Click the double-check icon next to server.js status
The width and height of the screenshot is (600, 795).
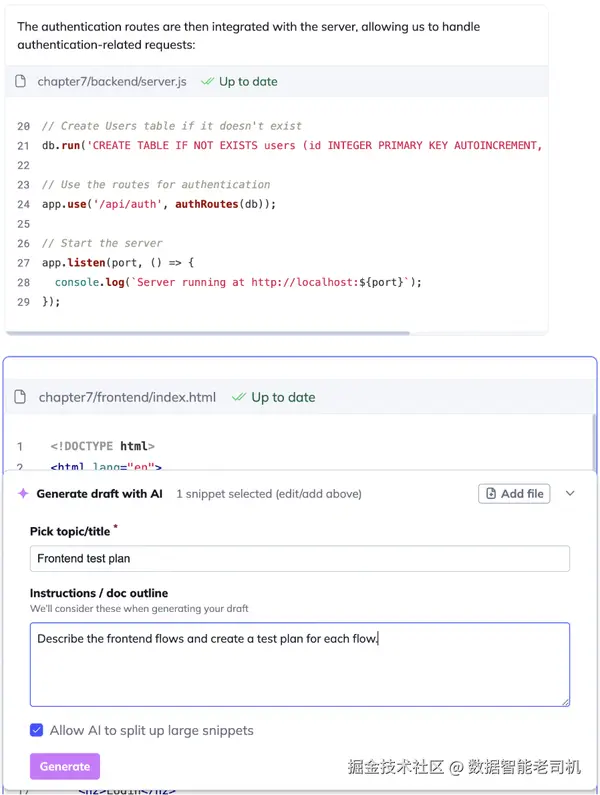click(207, 81)
